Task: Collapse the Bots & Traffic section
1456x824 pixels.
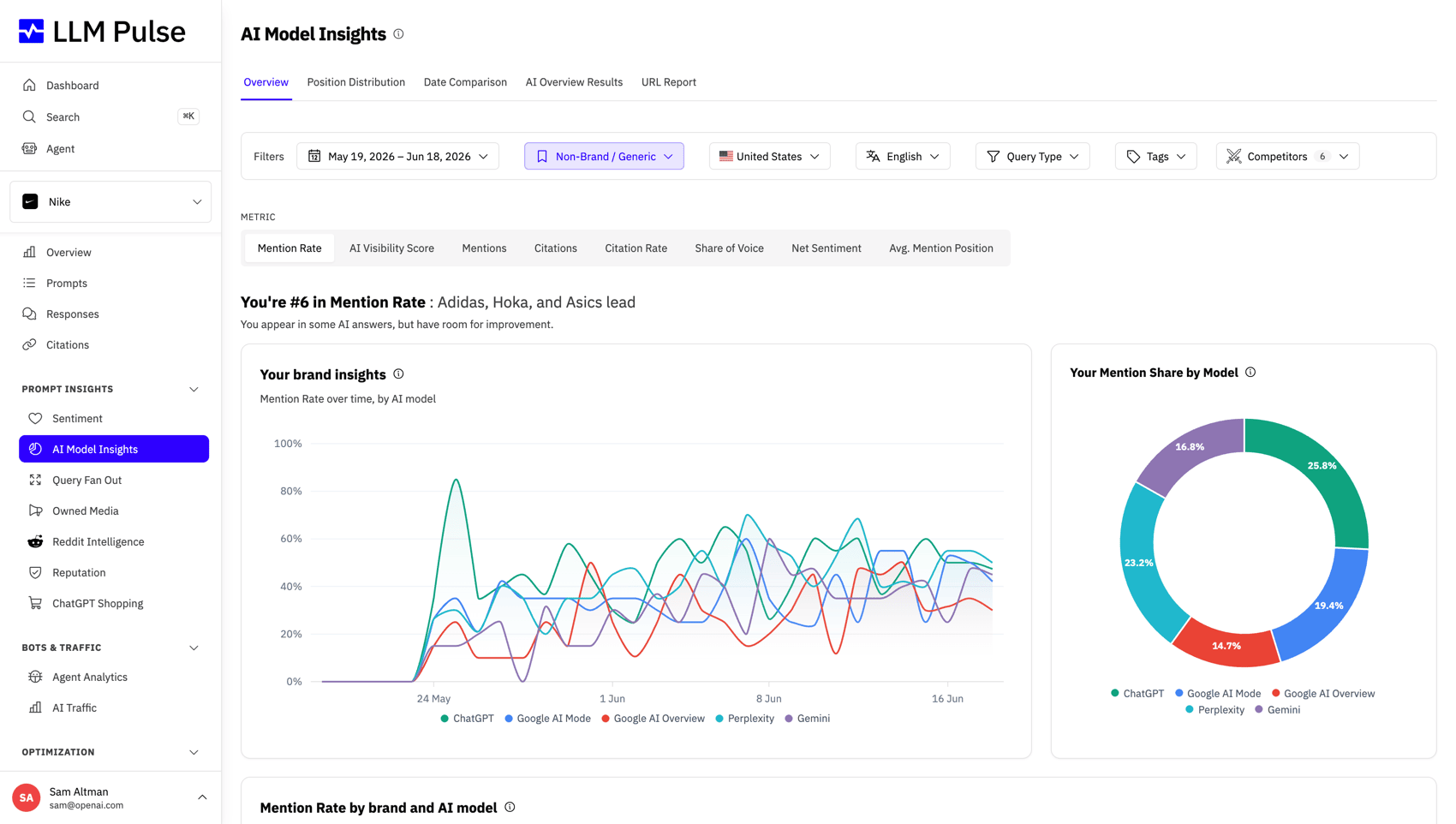Action: 194,648
